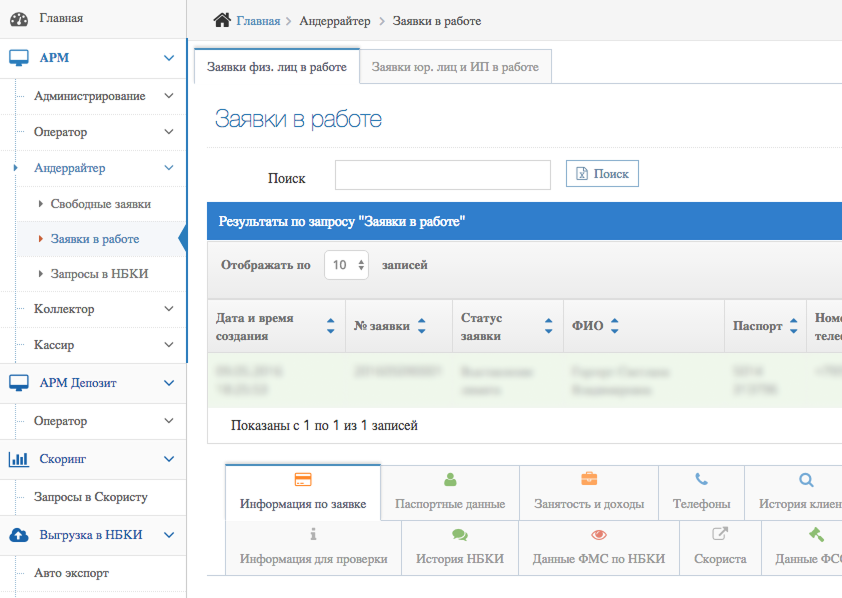The width and height of the screenshot is (842, 598).
Task: Switch to Заявки юр. лиц и ИП tab
Action: (455, 67)
